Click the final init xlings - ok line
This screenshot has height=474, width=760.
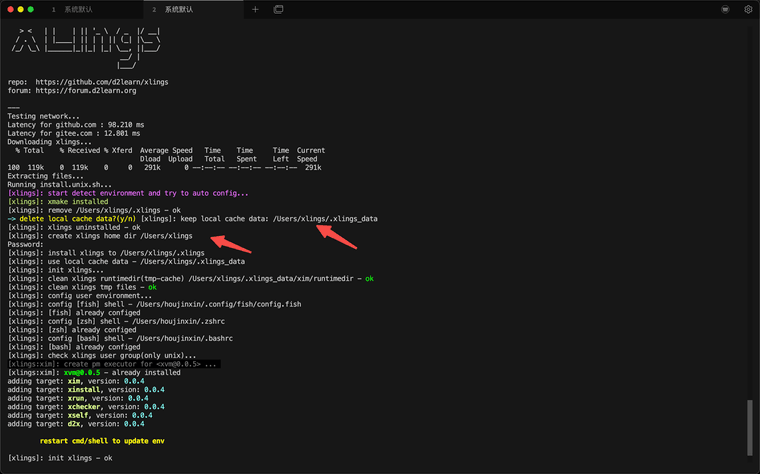click(60, 458)
